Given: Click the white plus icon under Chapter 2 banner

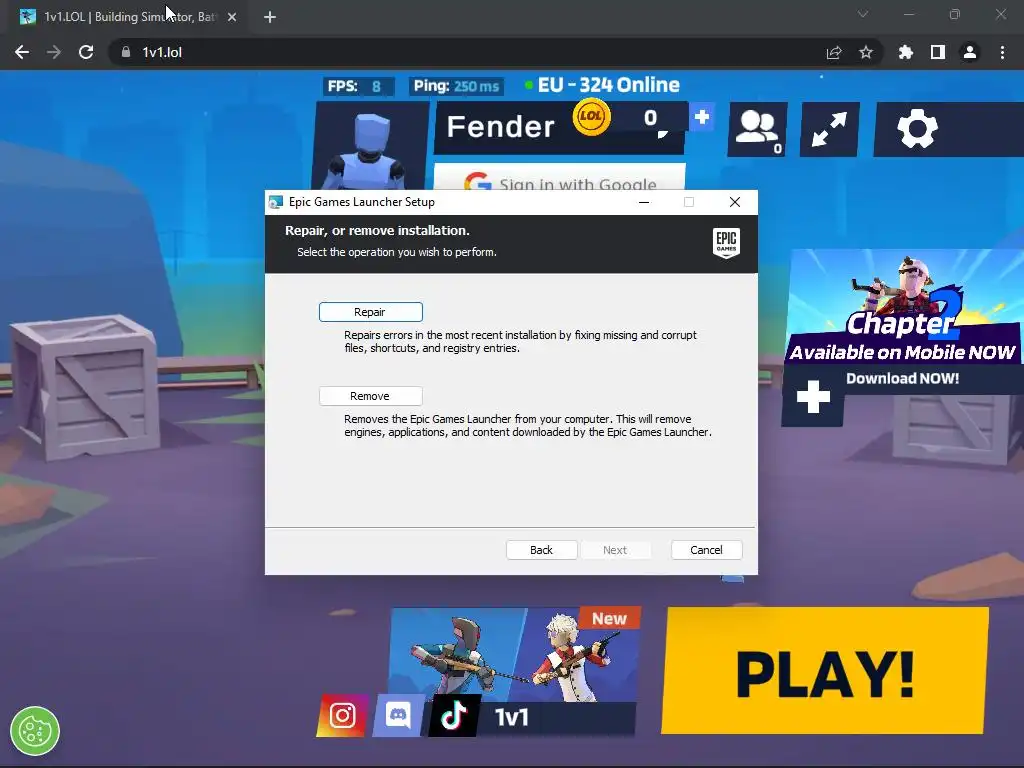Looking at the screenshot, I should (x=813, y=396).
